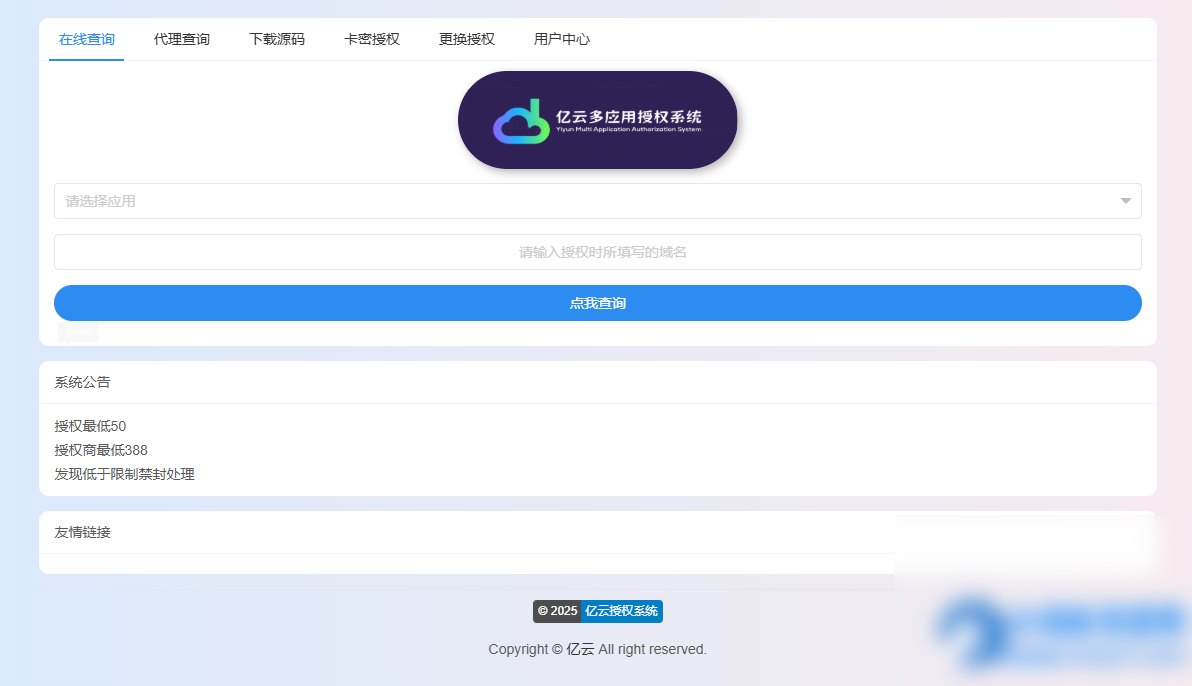Click the 系统公告 panel header
The image size is (1192, 686).
click(81, 382)
